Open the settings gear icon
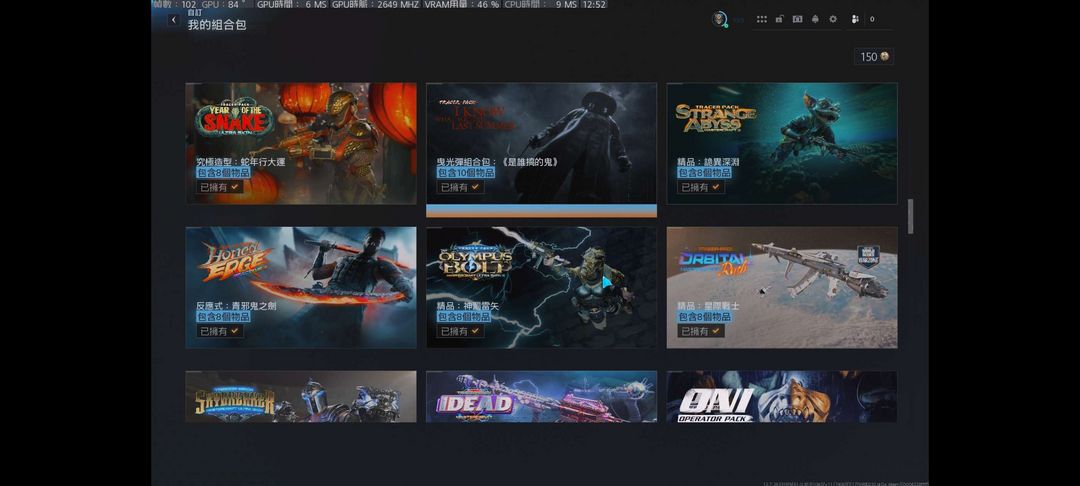1080x486 pixels. tap(833, 19)
